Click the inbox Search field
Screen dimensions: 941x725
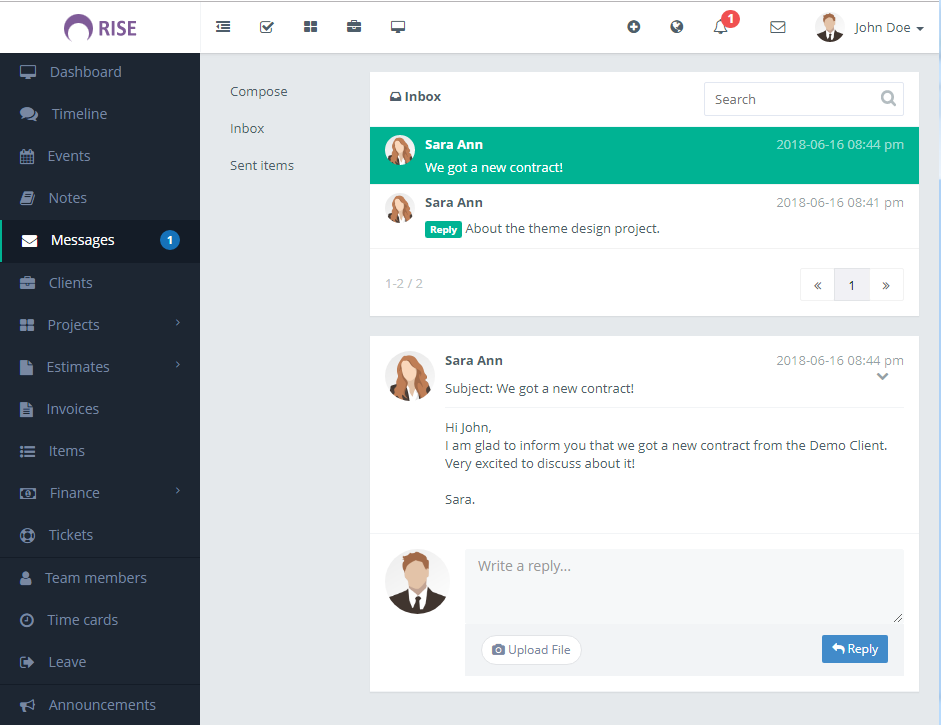[x=790, y=99]
